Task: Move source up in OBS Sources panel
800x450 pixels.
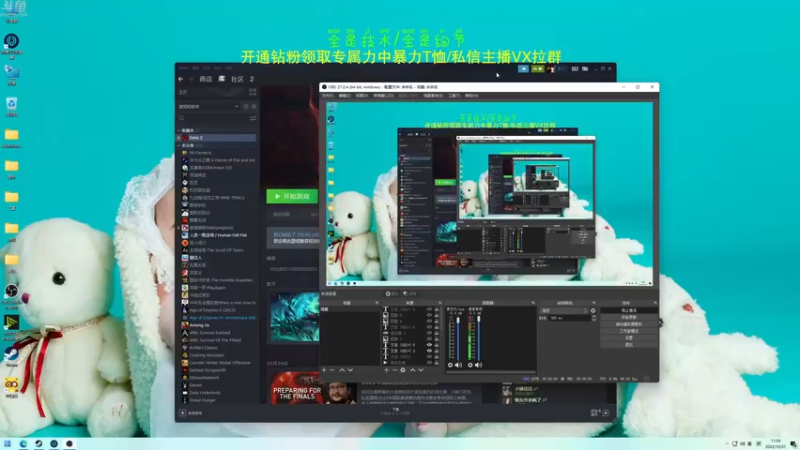Action: pos(412,370)
